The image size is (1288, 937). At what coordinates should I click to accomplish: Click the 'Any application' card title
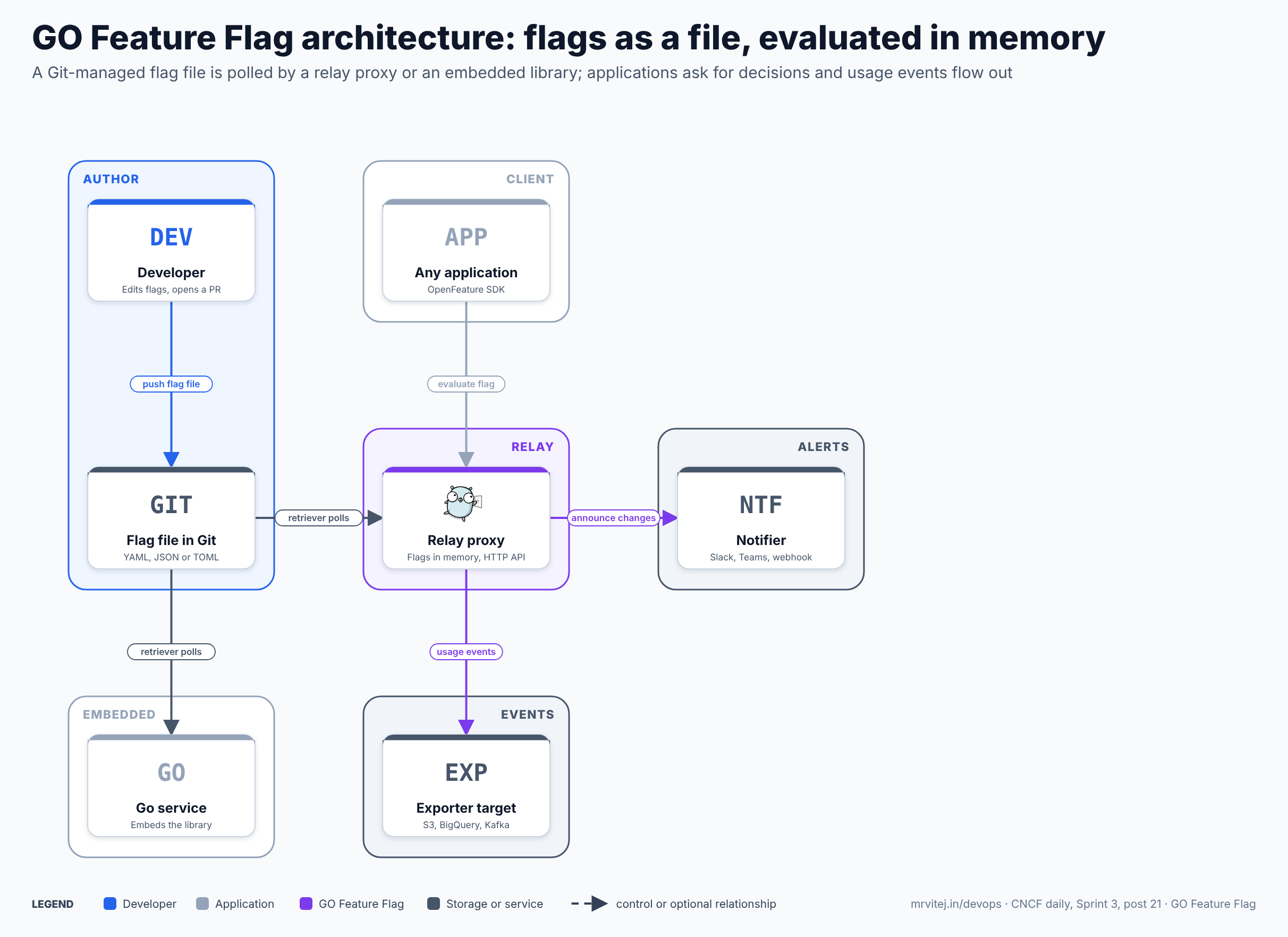pos(465,272)
